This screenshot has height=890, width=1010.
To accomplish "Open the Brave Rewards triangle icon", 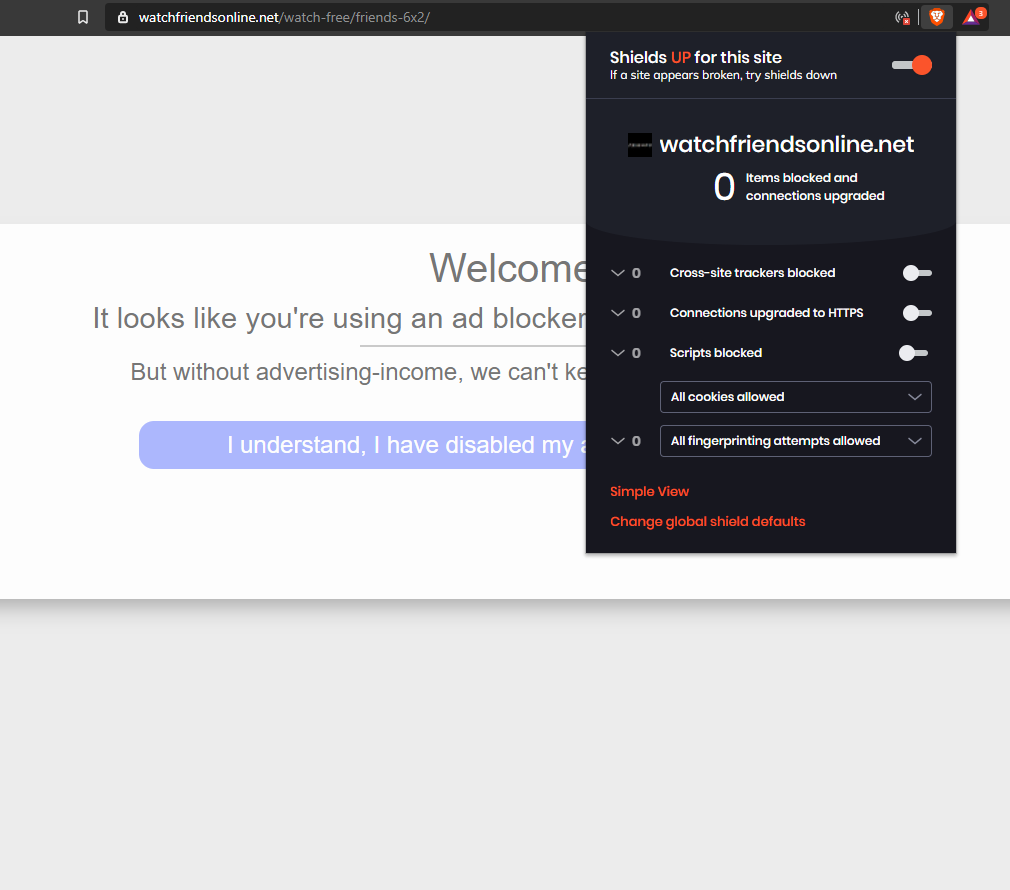I will [x=973, y=17].
